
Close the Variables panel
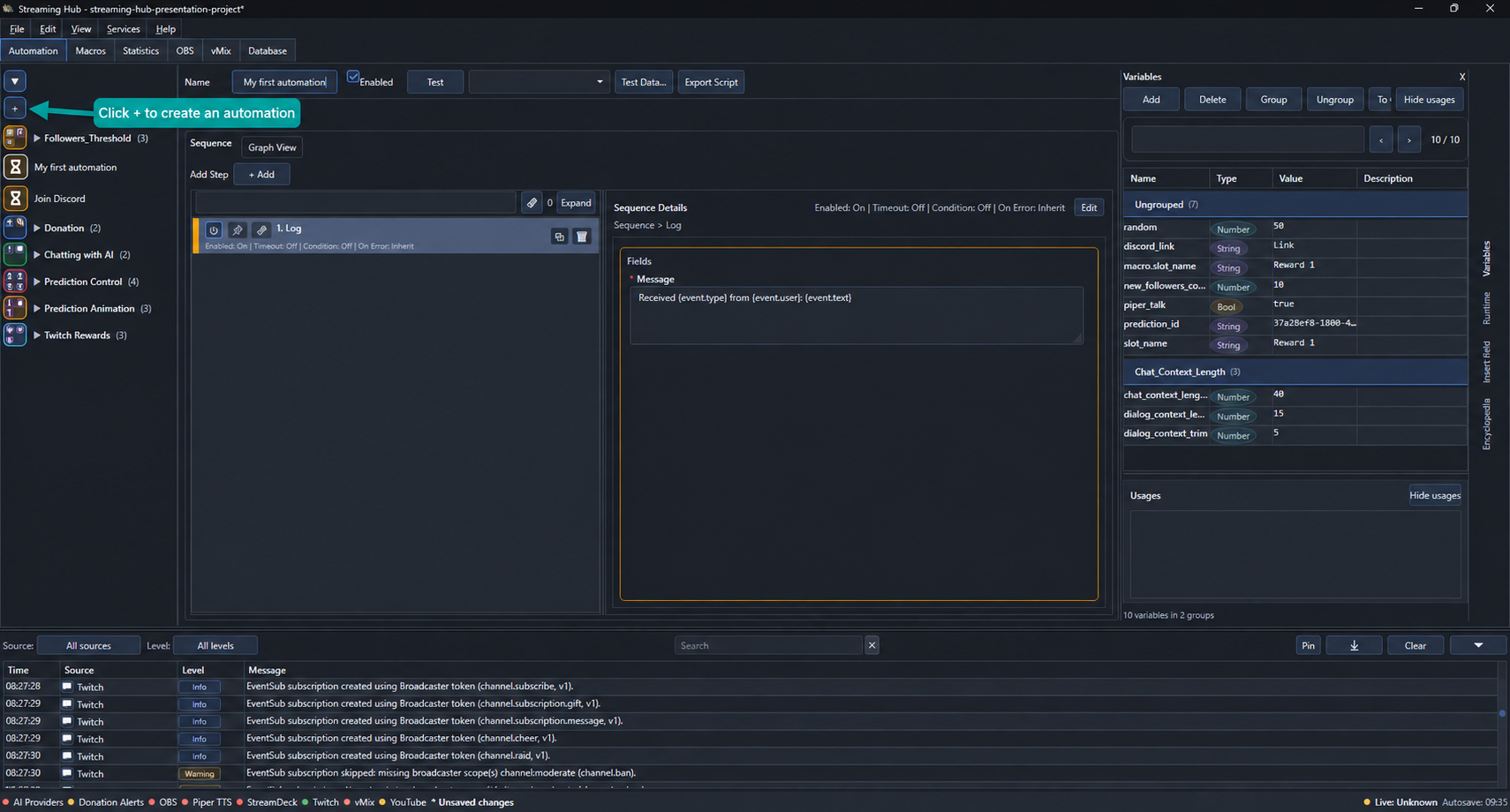tap(1462, 77)
